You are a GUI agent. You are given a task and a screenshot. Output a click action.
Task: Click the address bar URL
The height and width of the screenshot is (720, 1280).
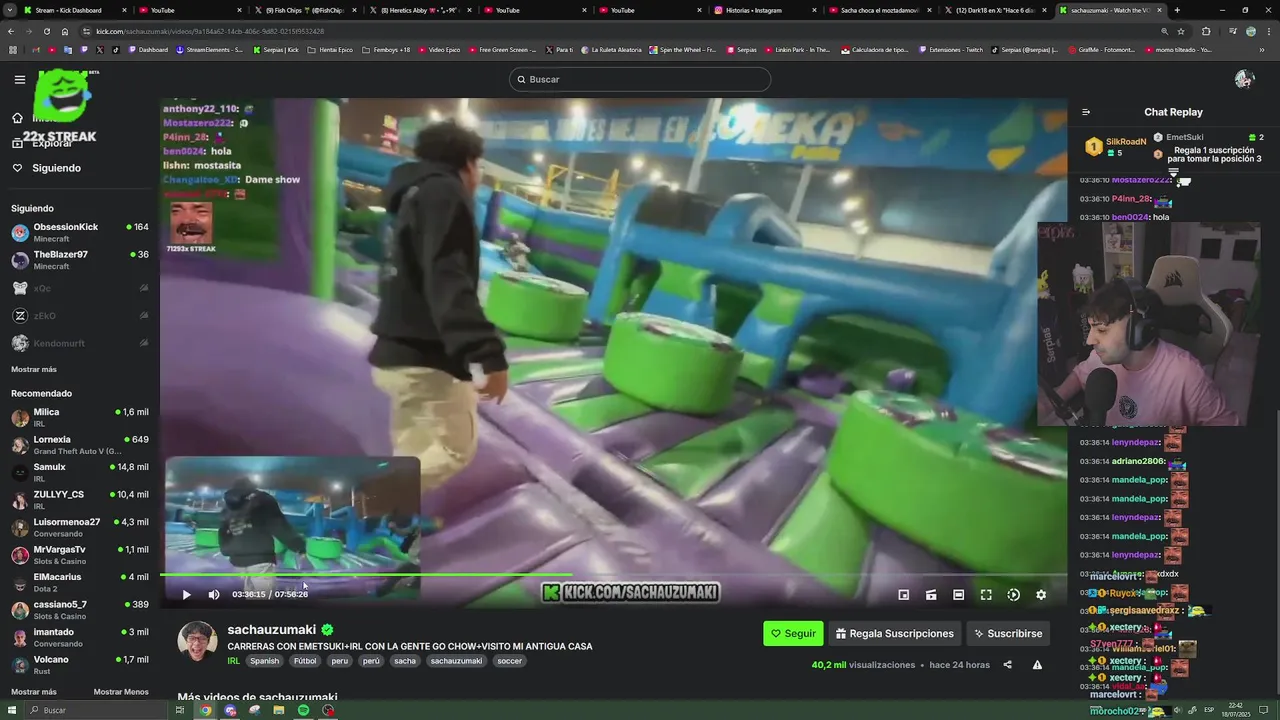tap(210, 31)
